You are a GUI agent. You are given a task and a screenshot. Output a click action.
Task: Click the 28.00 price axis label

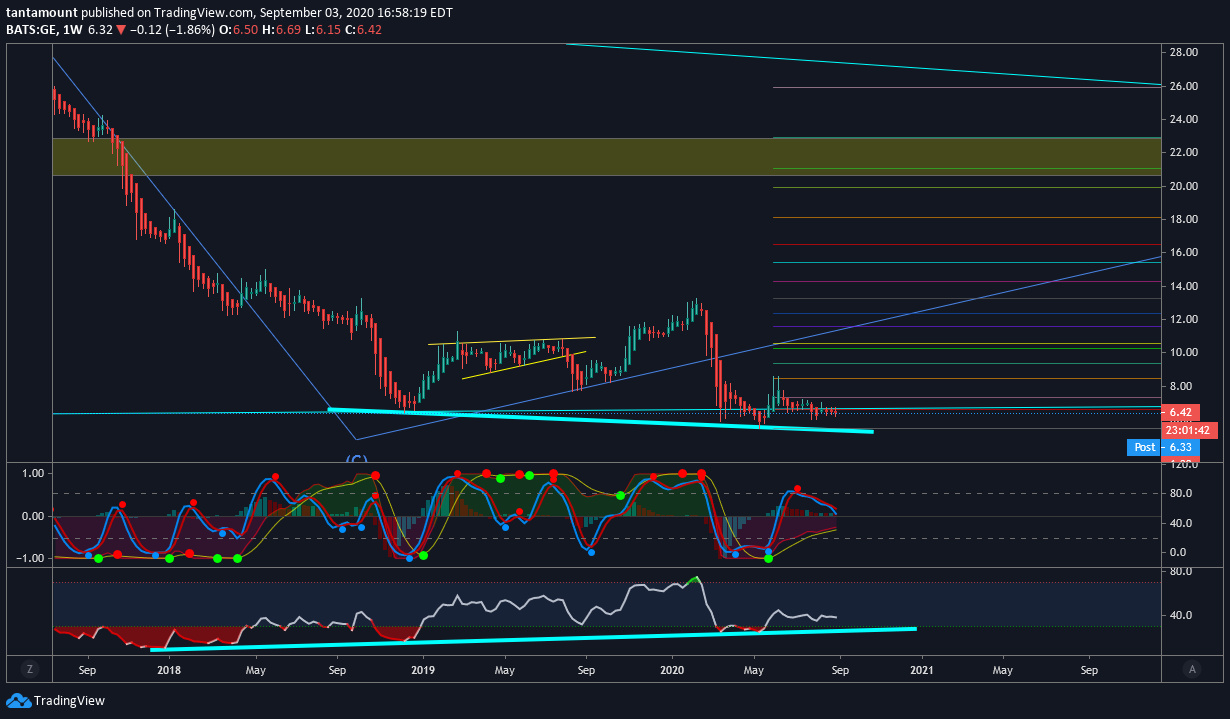tap(1184, 52)
